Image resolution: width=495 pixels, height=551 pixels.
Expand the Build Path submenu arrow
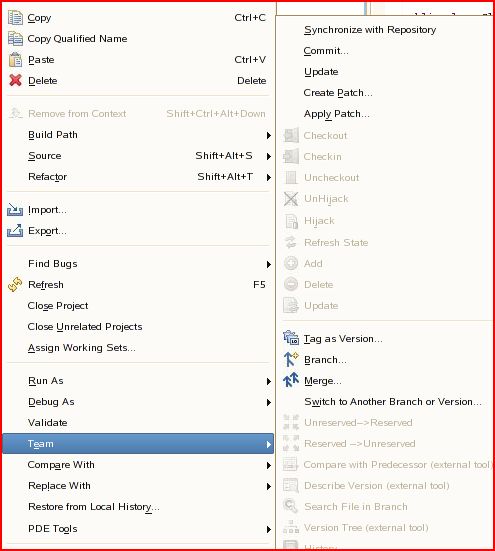point(269,135)
